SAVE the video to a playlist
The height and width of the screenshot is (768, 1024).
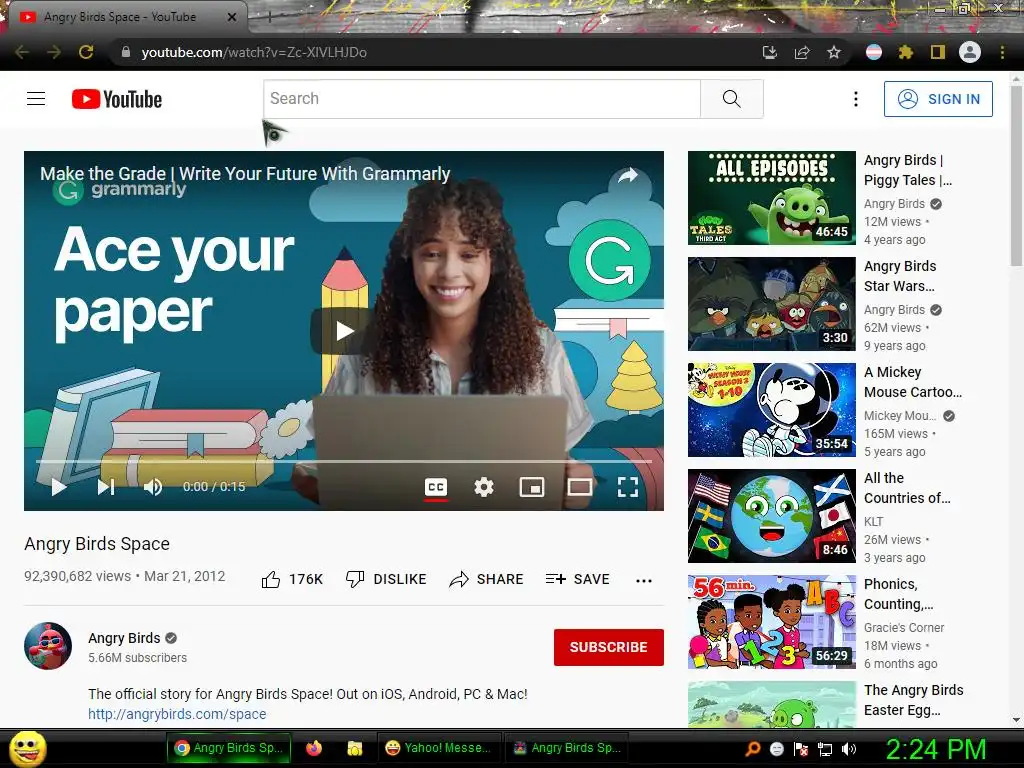click(577, 579)
